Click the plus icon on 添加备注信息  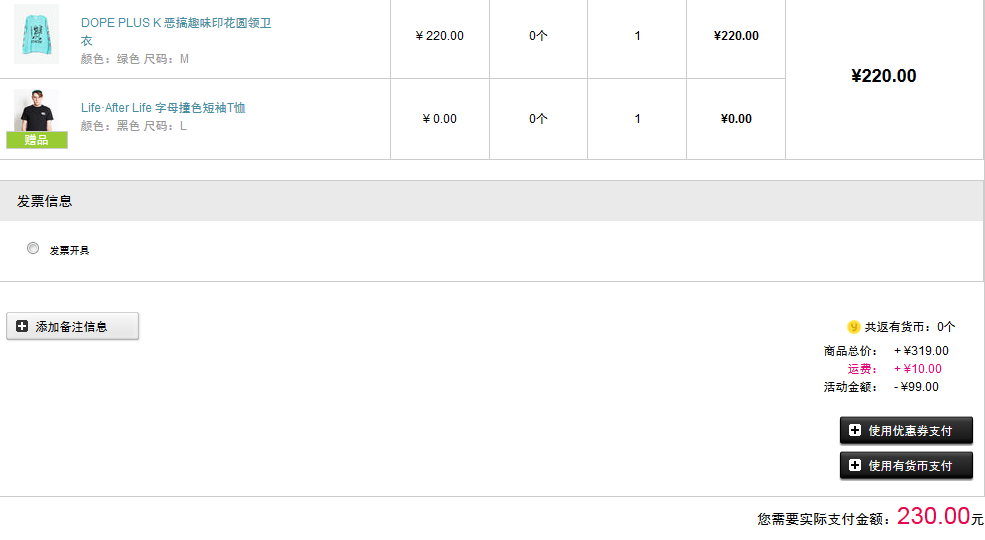click(x=22, y=326)
